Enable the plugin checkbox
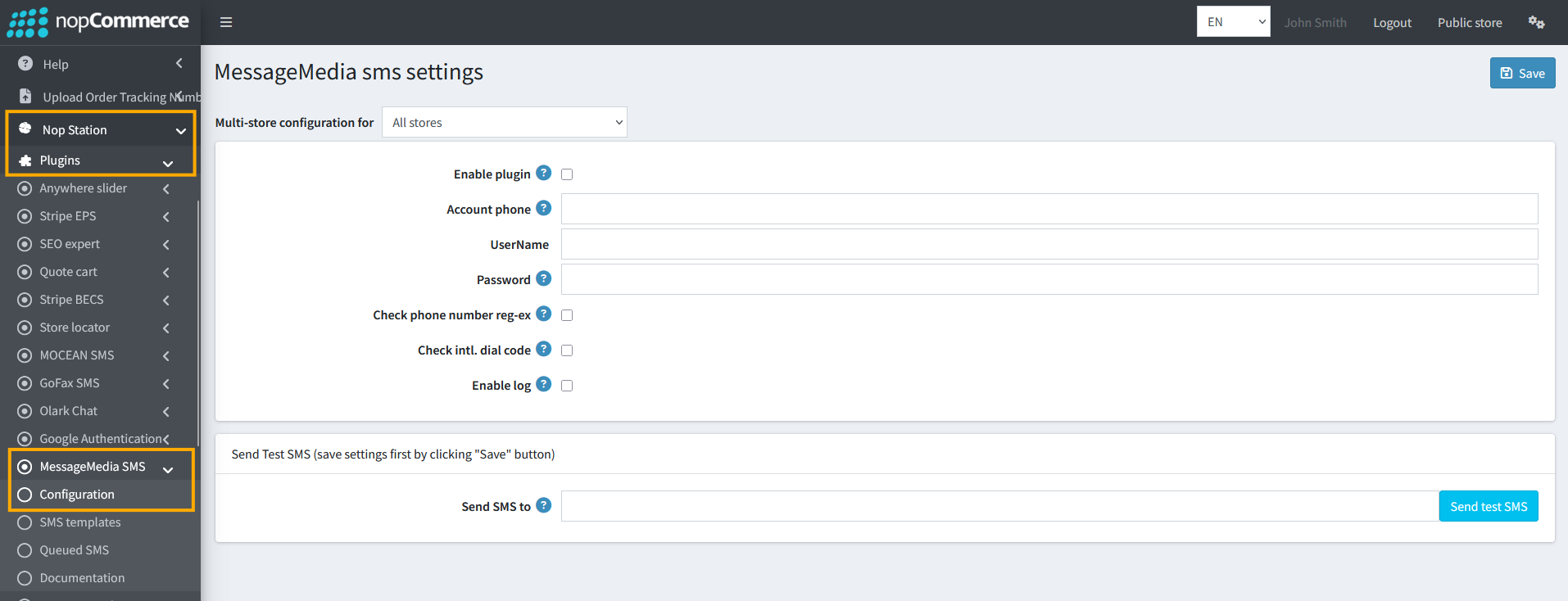Screen dimensions: 1568x601 (567, 174)
